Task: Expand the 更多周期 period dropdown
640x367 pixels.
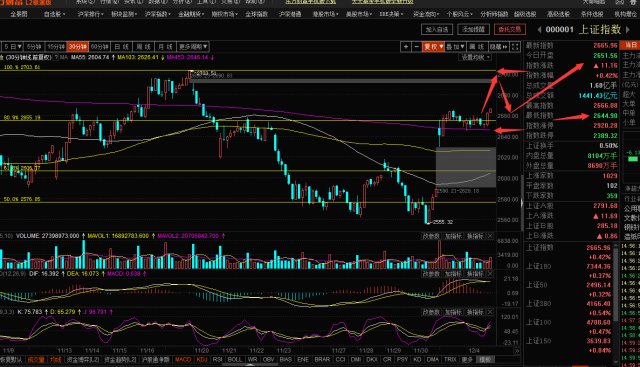Action: tap(193, 47)
